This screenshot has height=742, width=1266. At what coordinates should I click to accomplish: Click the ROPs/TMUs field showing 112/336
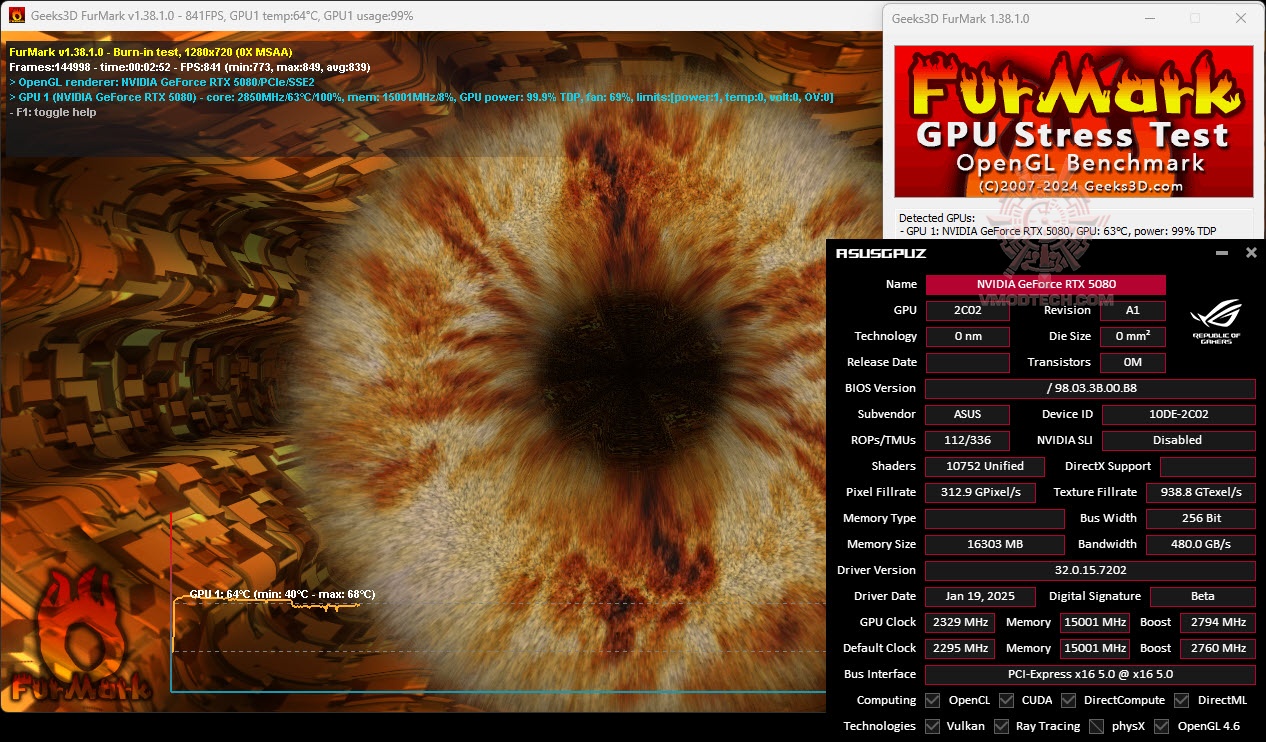967,440
